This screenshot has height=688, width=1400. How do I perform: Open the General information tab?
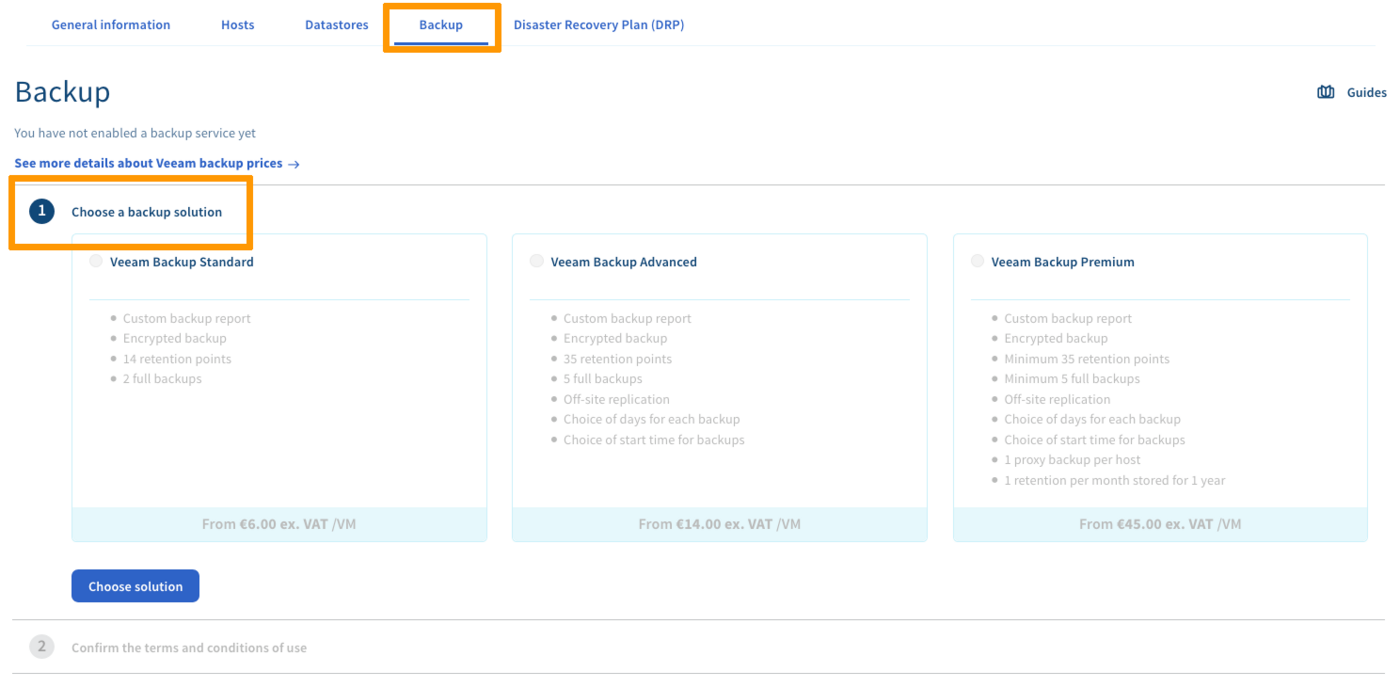click(x=111, y=25)
